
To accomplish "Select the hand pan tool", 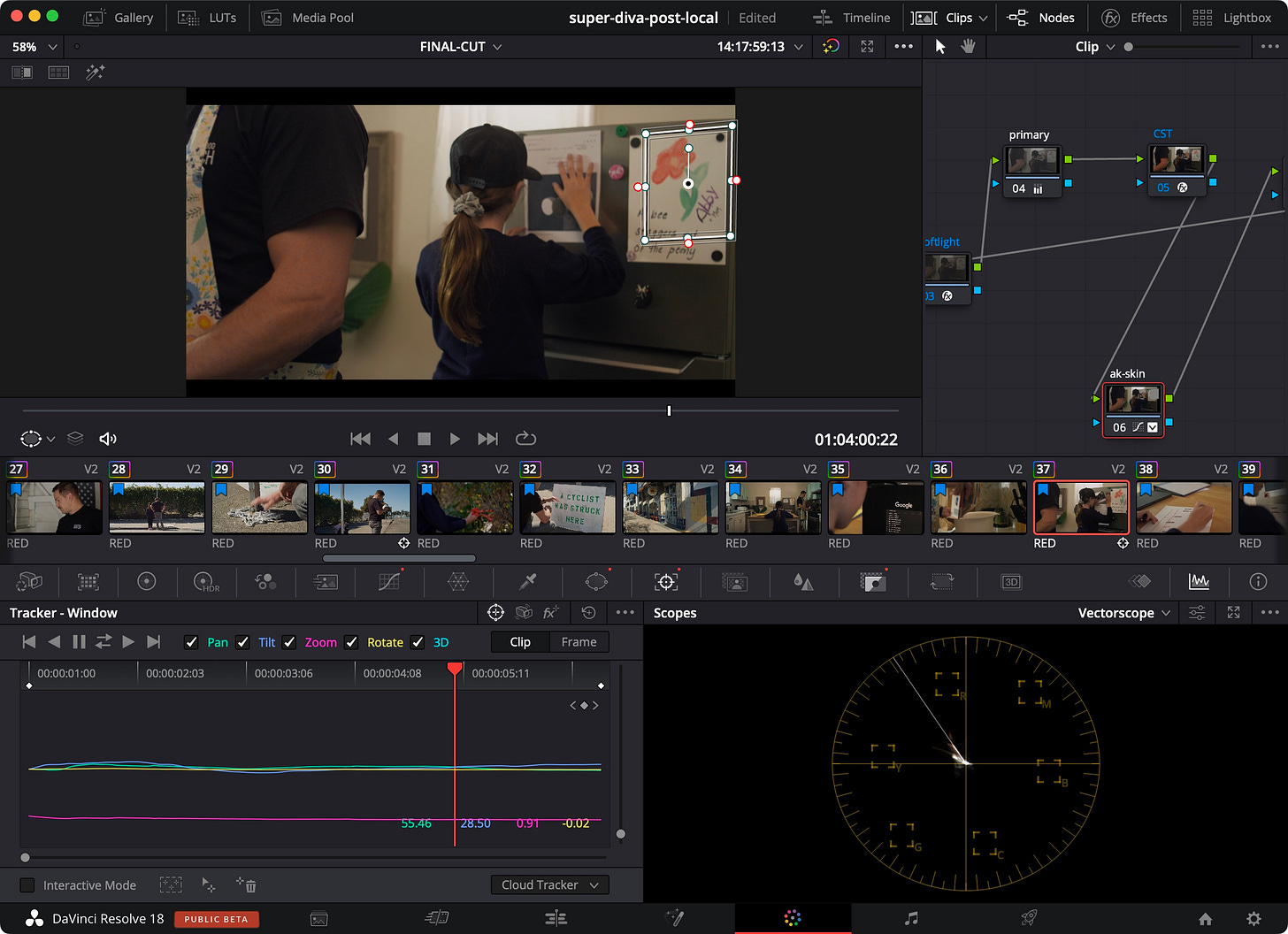I will 969,47.
